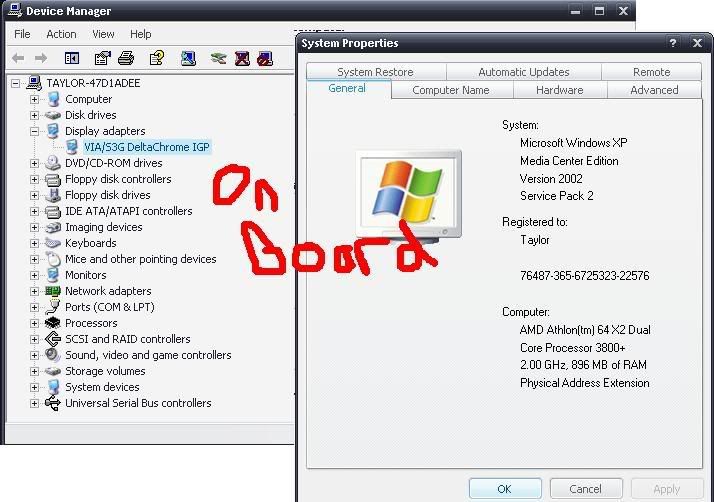
Task: Click the Windows XP logo image
Action: click(409, 195)
